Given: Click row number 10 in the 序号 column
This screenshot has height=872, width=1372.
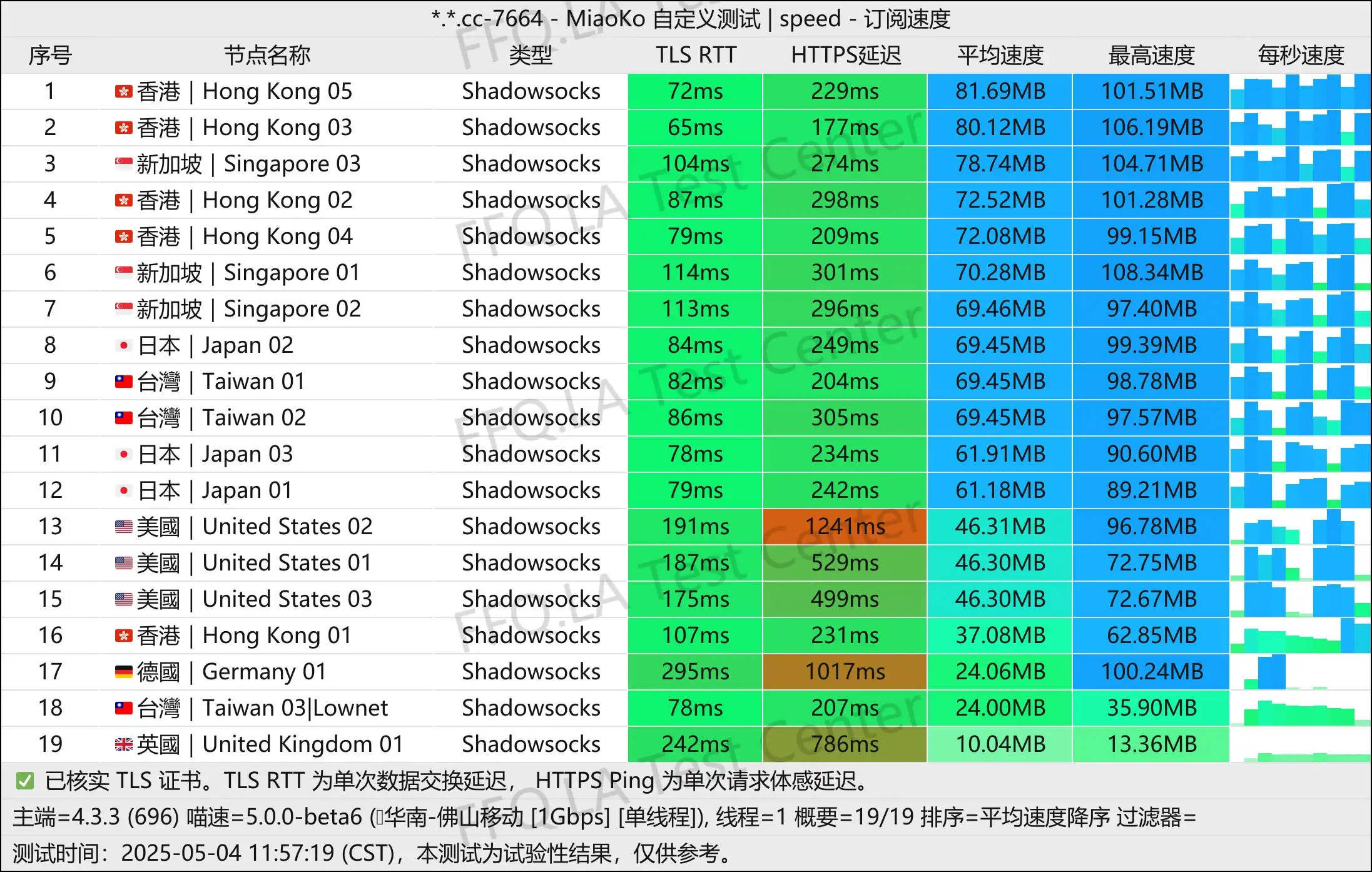Looking at the screenshot, I should [50, 418].
